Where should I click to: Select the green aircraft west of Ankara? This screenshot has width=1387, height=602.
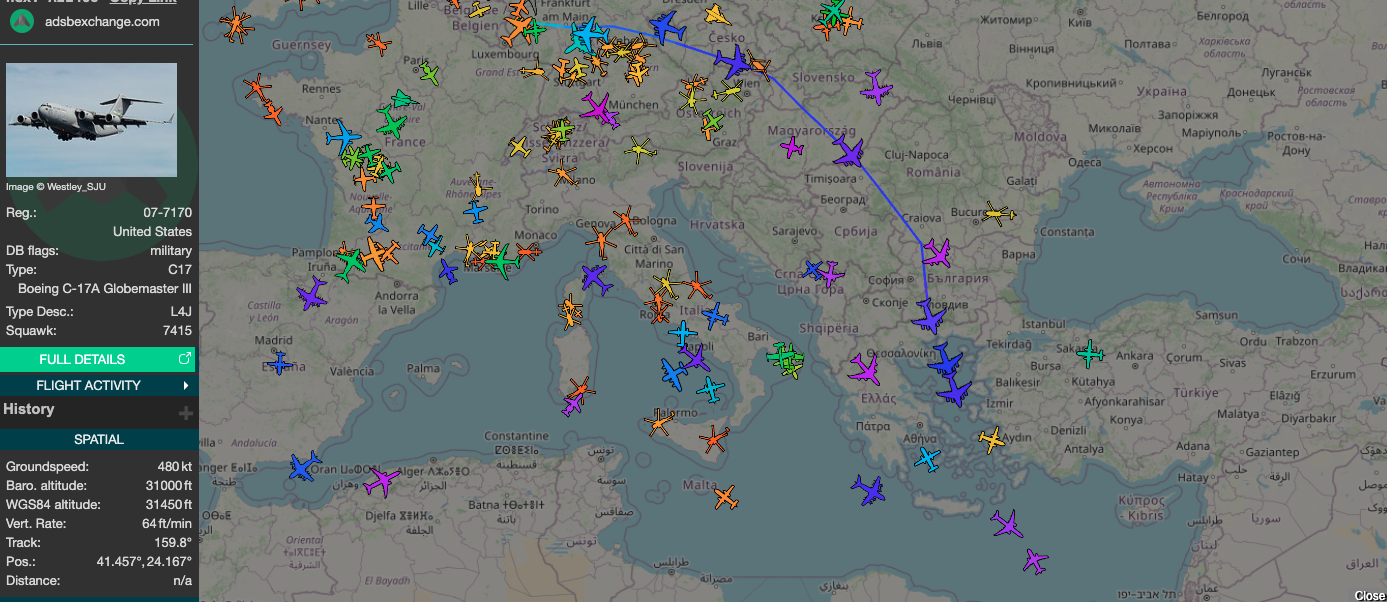pyautogui.click(x=1090, y=353)
